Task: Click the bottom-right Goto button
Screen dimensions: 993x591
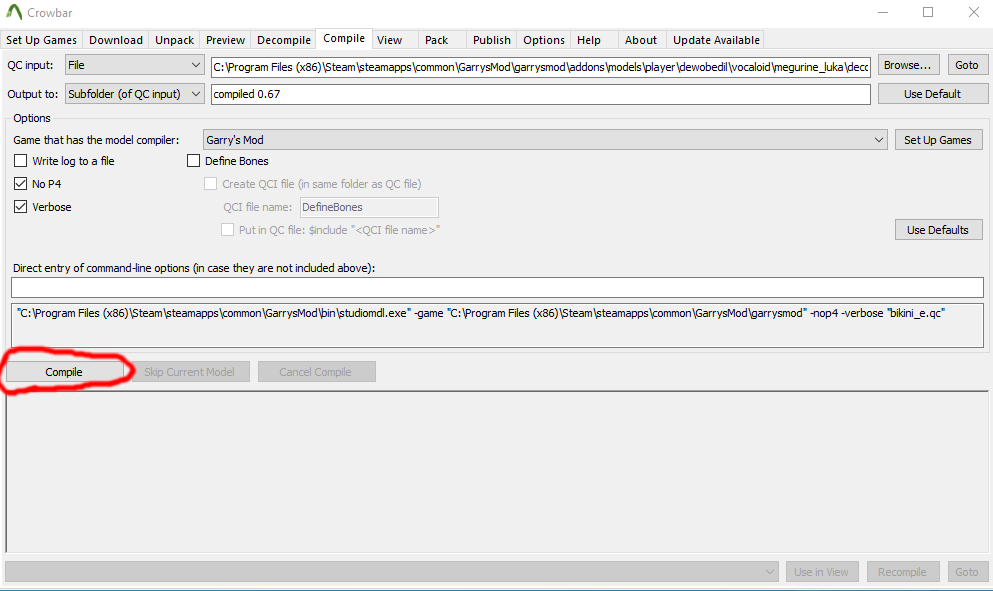Action: pyautogui.click(x=967, y=572)
